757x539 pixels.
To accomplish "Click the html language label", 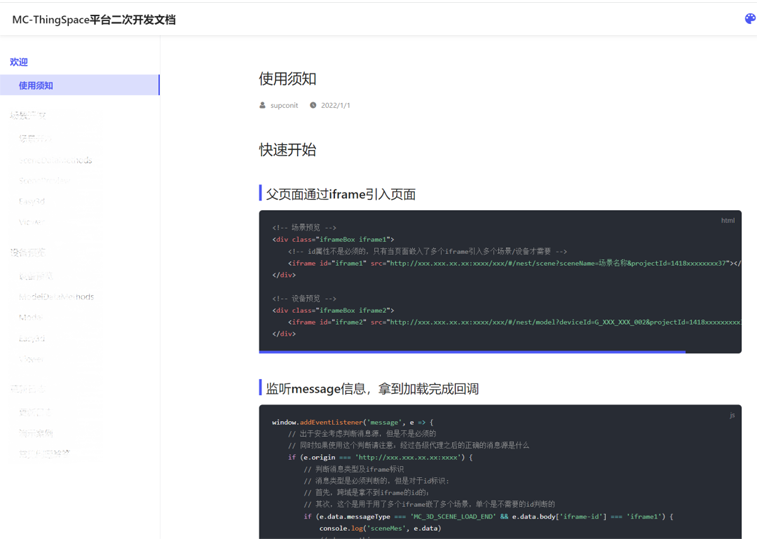I will click(728, 220).
